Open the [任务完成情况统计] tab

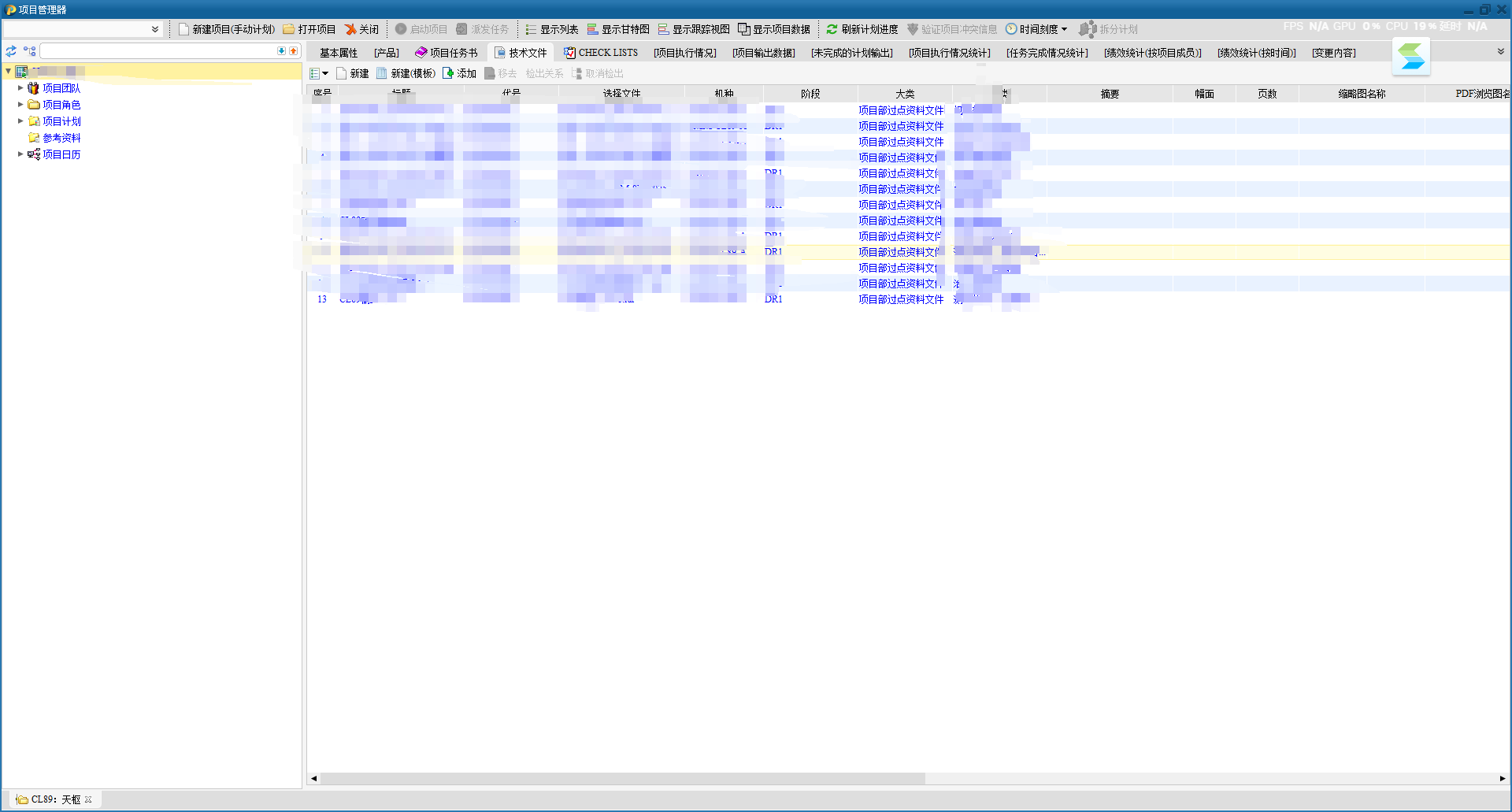(x=1047, y=53)
